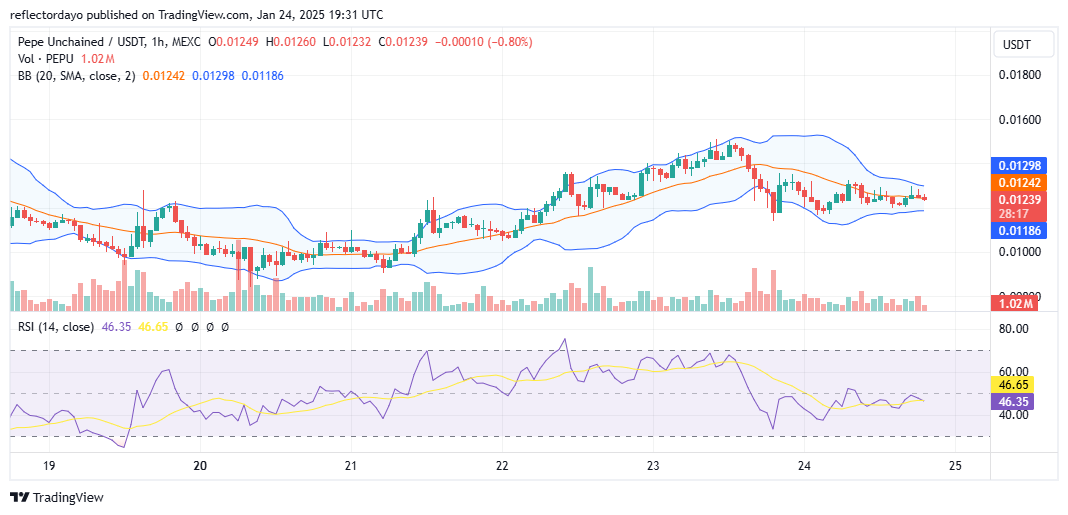Click date 20 on time axis

click(x=200, y=465)
